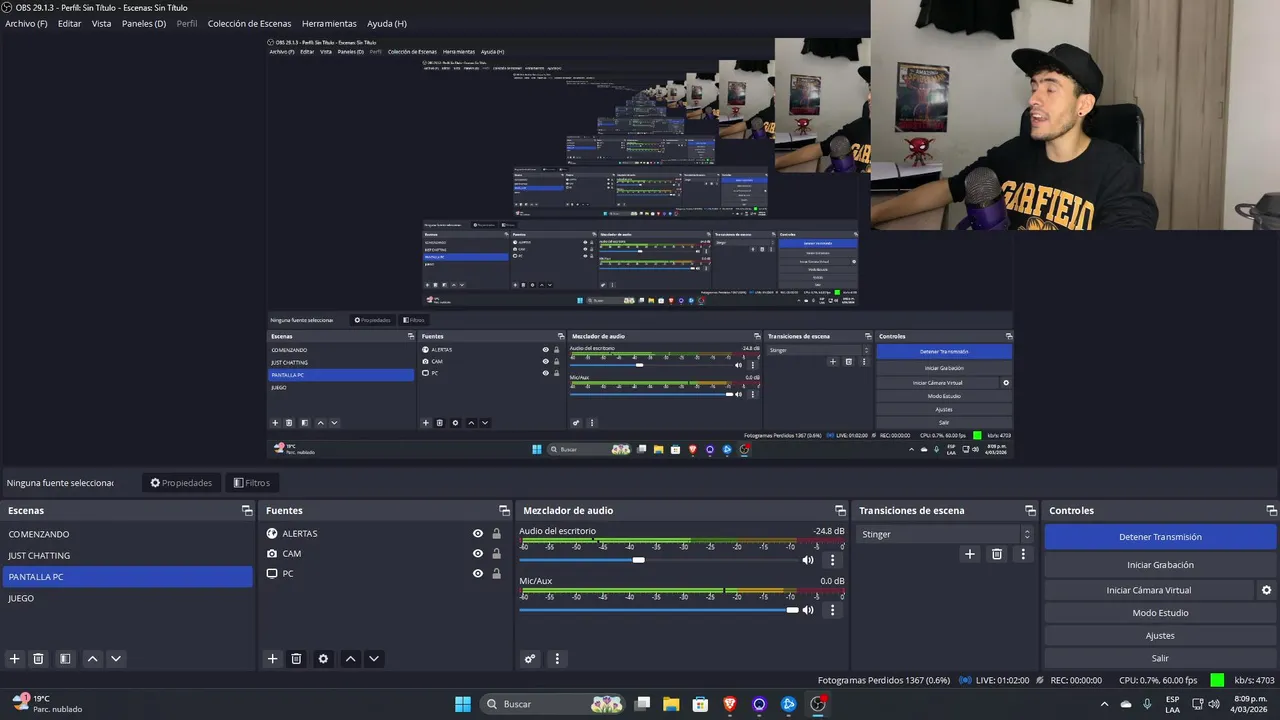Image resolution: width=1280 pixels, height=720 pixels.
Task: Open virtual camera settings gear icon
Action: [1266, 590]
